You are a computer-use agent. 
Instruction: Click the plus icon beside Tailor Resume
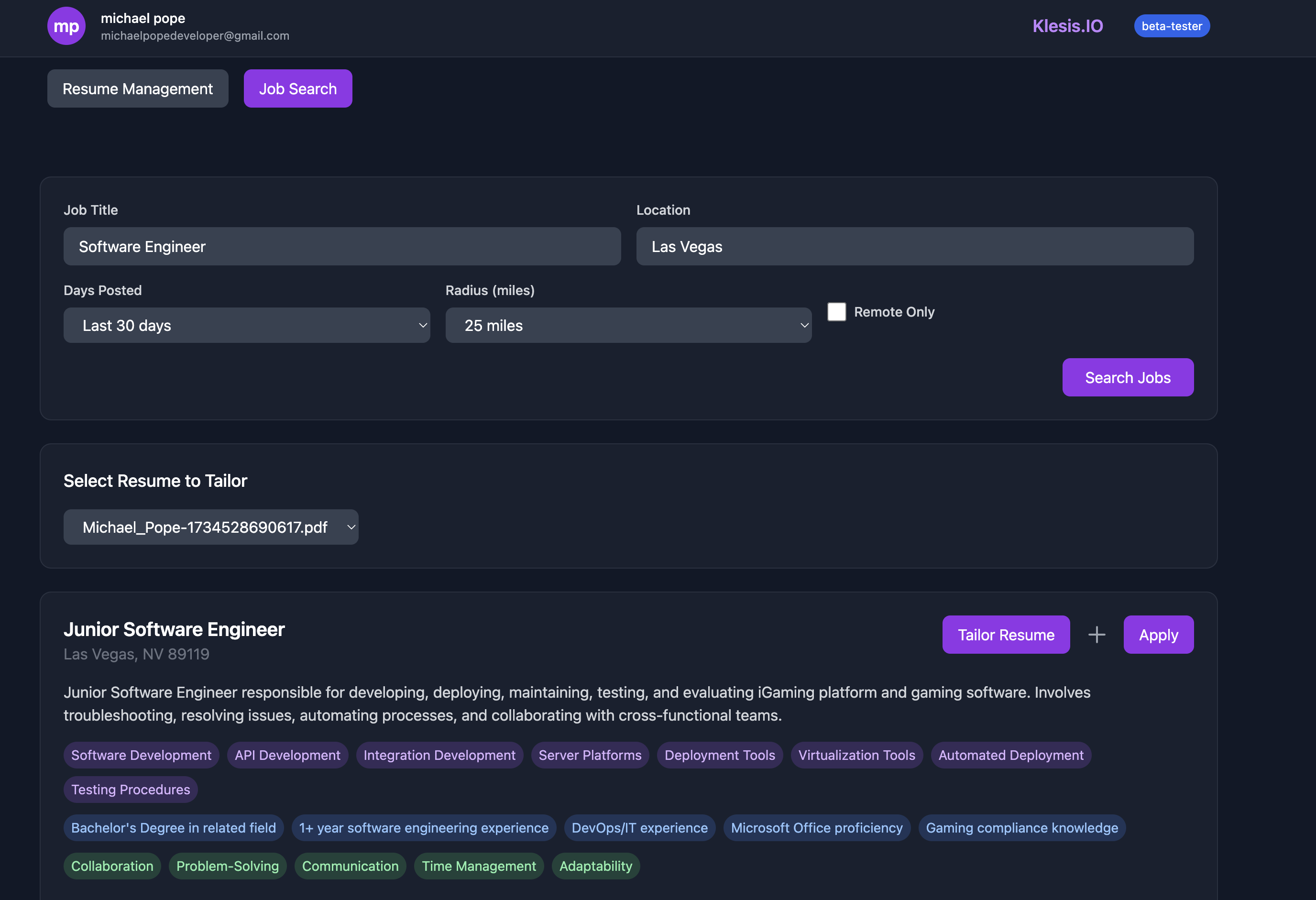[x=1097, y=635]
